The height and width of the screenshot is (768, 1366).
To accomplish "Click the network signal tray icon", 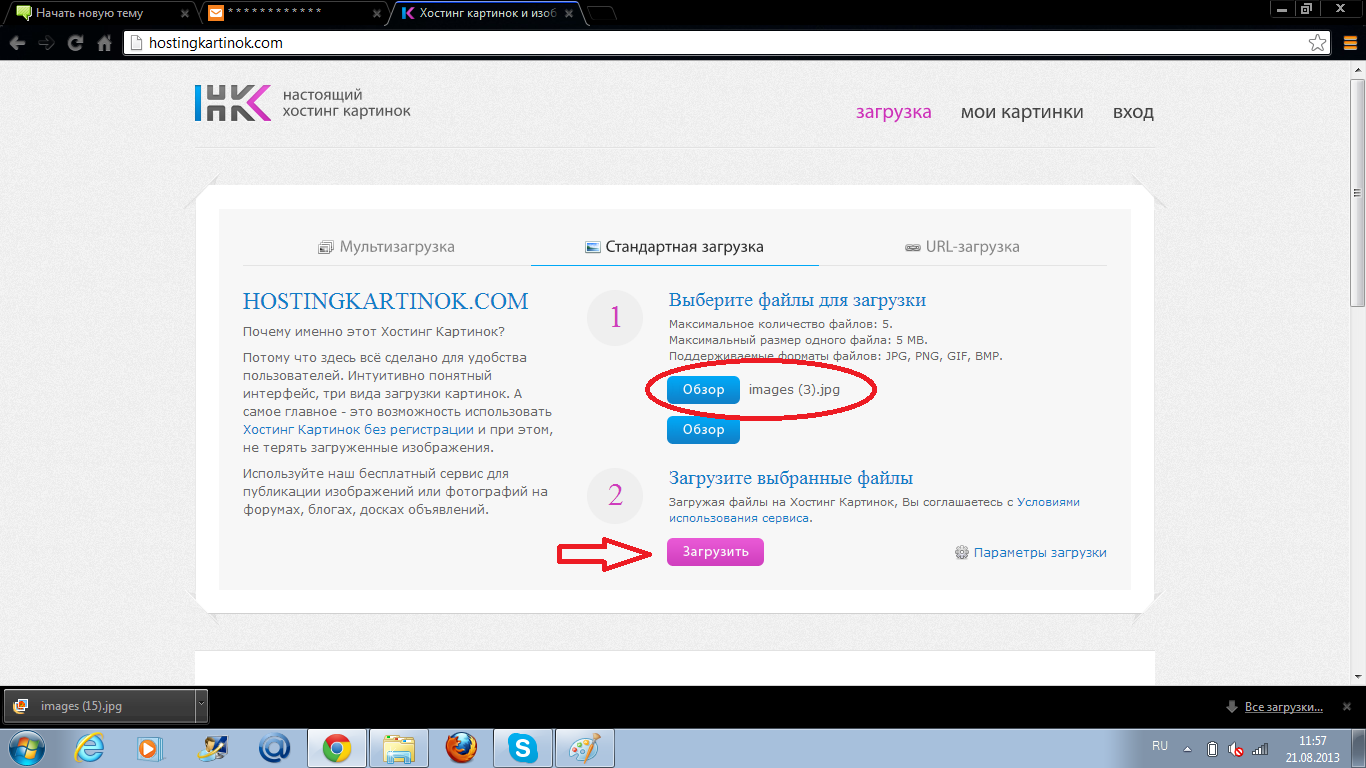I will tap(1260, 748).
